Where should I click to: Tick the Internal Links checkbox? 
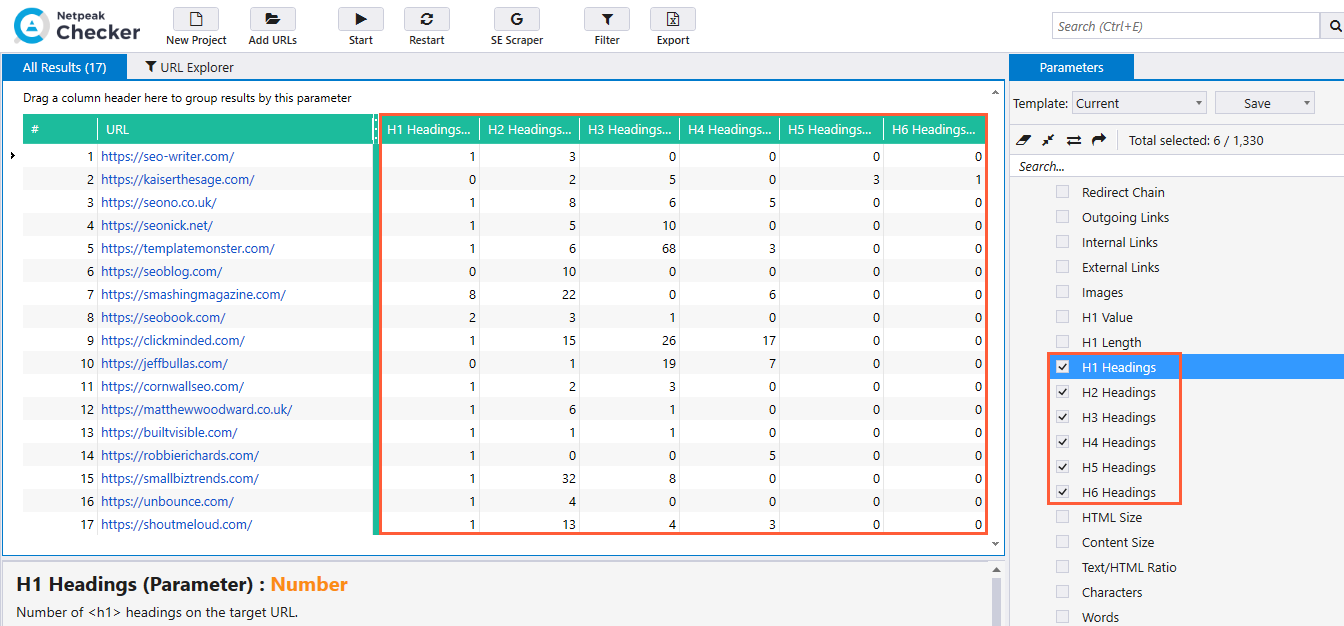pos(1062,242)
